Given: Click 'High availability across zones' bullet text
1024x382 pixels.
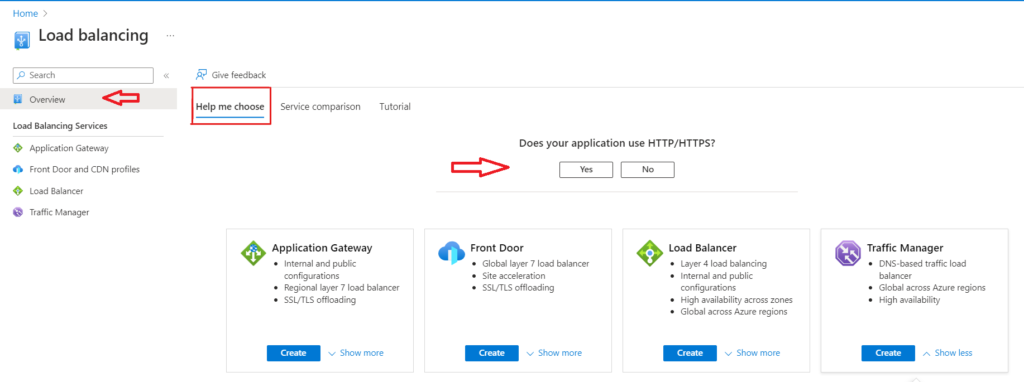Looking at the screenshot, I should coord(737,300).
